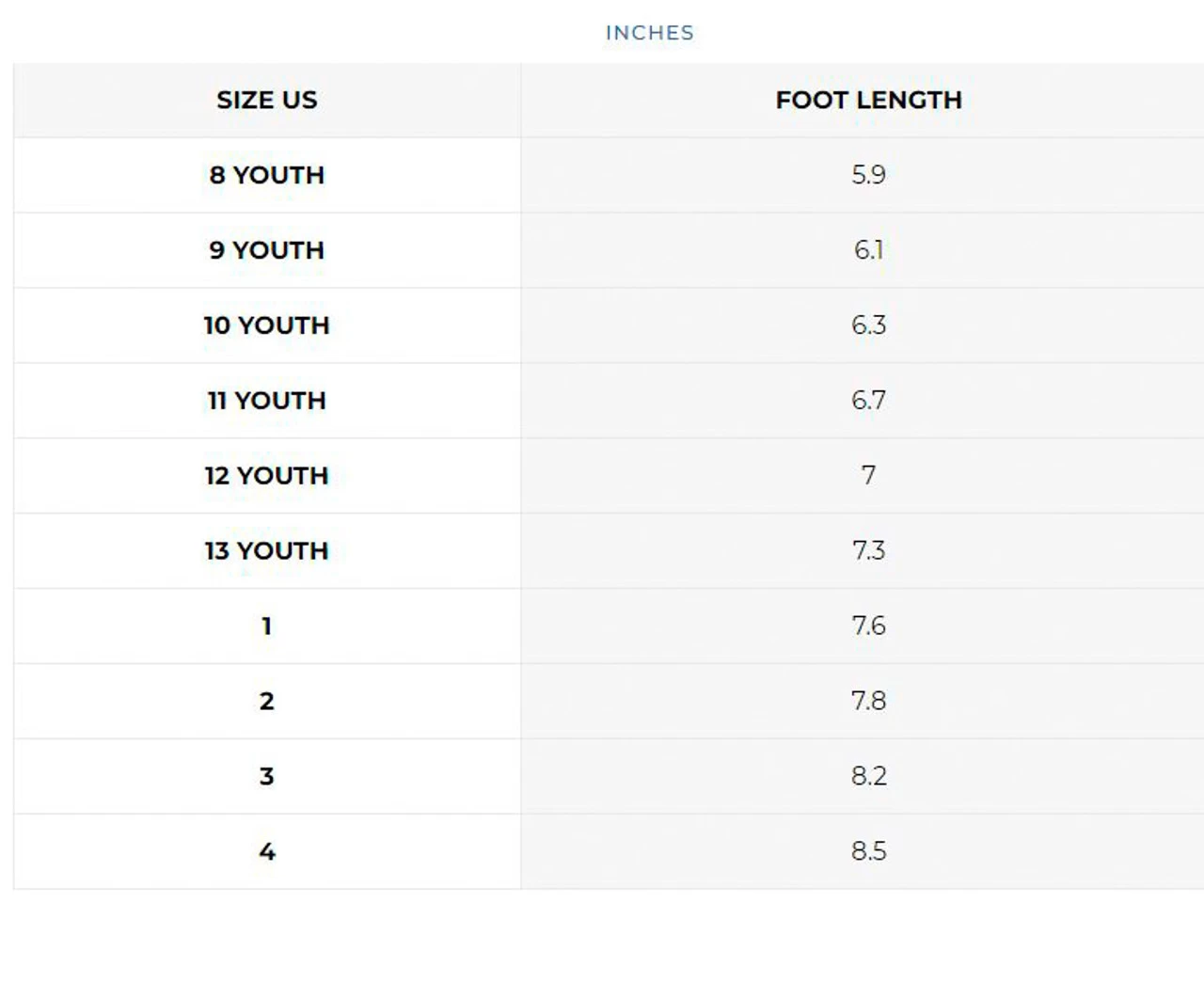Select the 8.2 foot length cell
1204x982 pixels.
[868, 777]
